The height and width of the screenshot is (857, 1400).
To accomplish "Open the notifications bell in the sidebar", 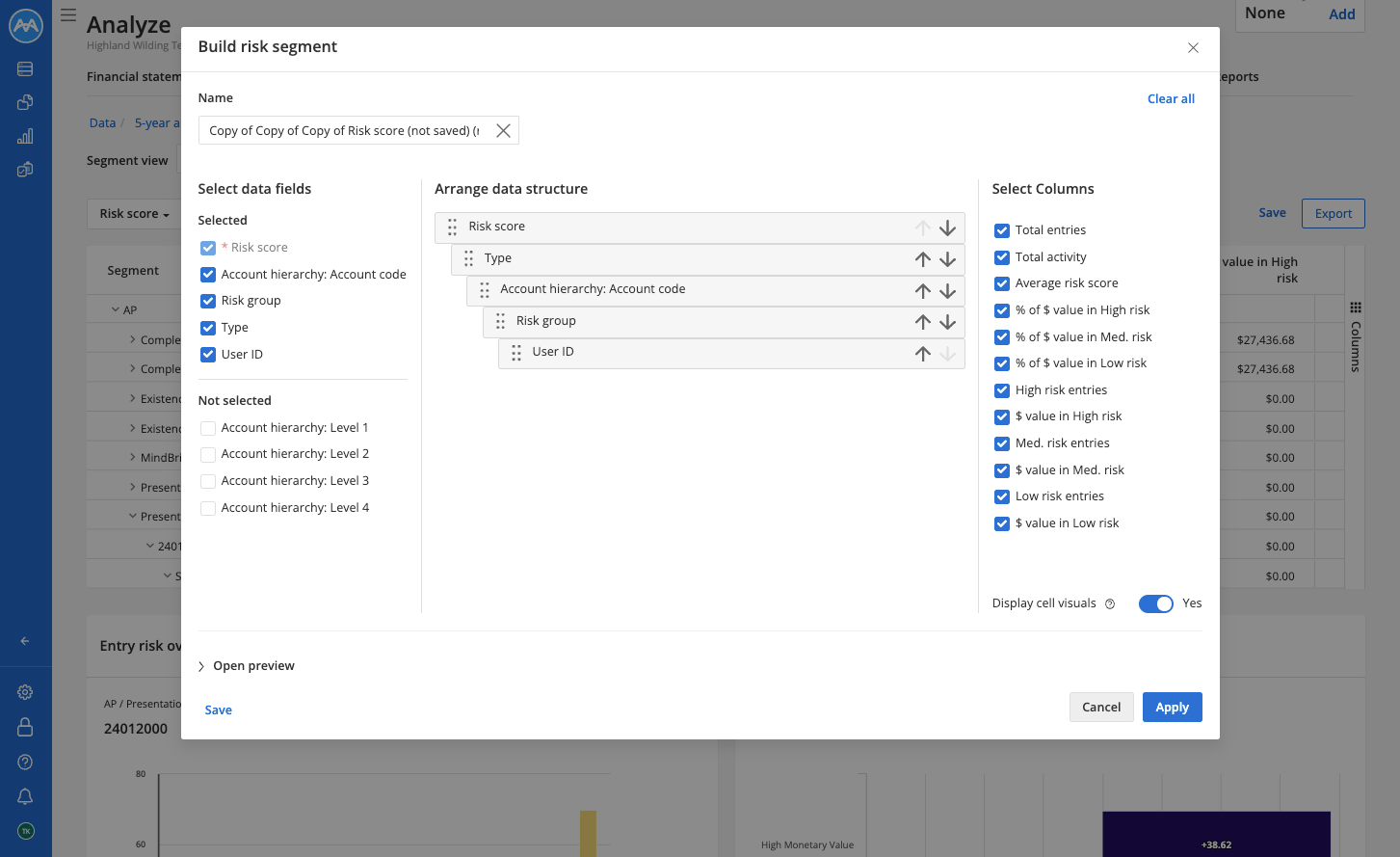I will click(x=25, y=796).
